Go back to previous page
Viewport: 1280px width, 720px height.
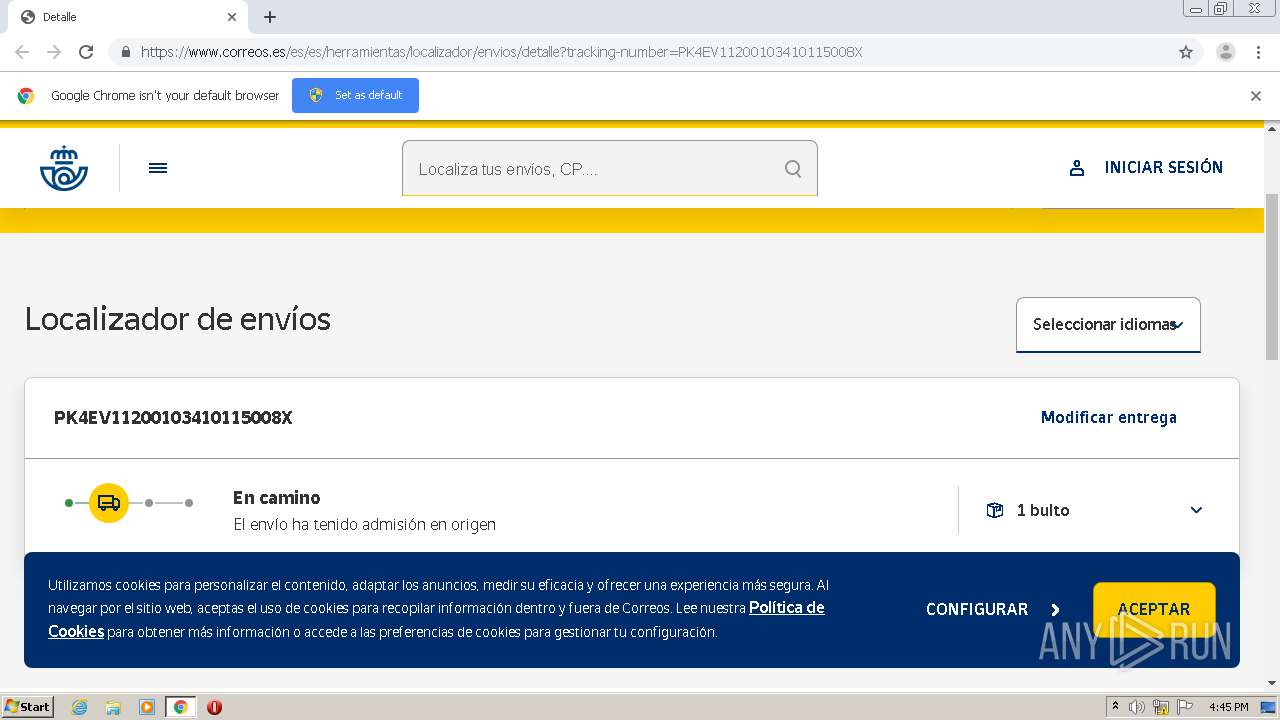[x=22, y=52]
